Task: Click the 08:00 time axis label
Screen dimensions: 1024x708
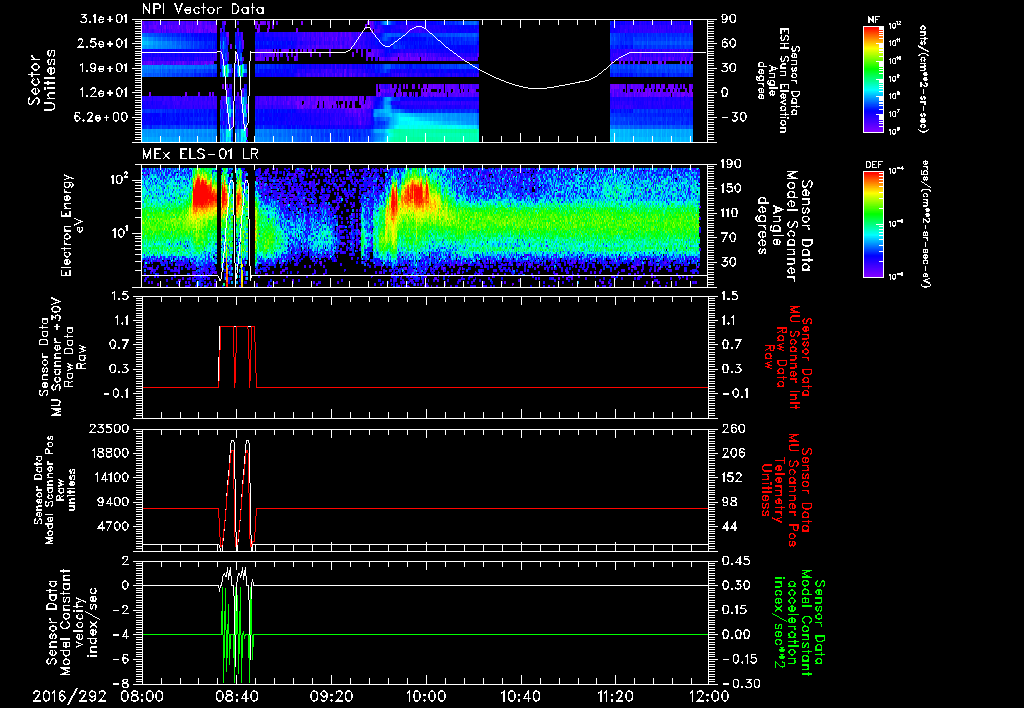Action: click(142, 697)
